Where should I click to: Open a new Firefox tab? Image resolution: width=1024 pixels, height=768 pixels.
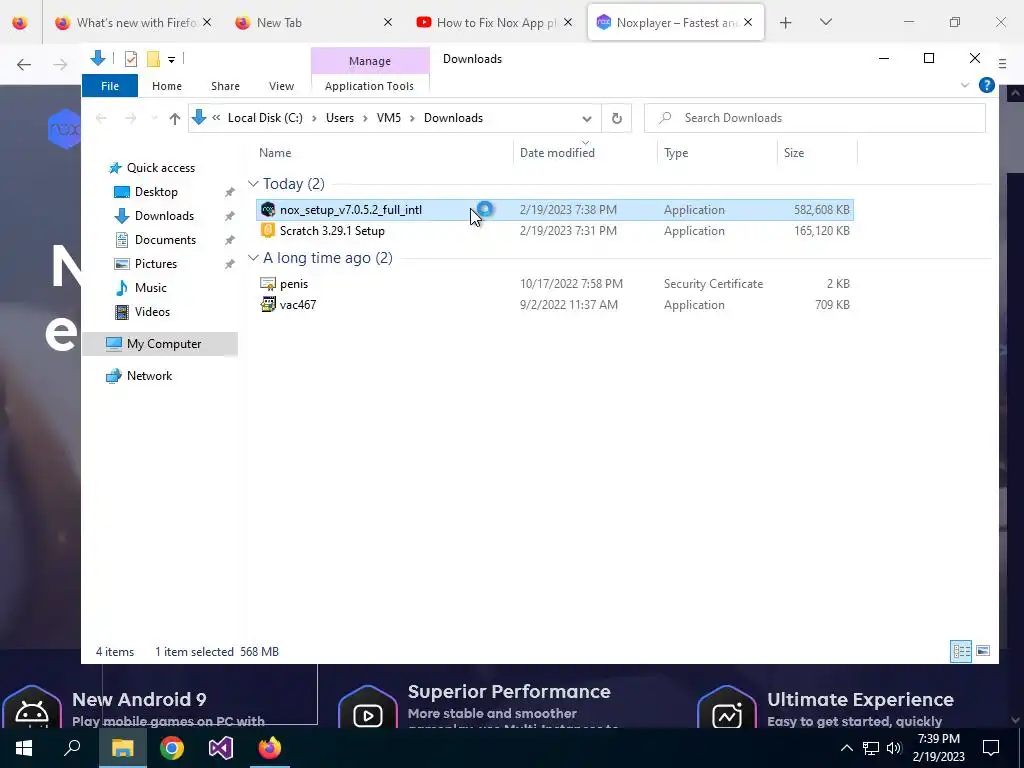(x=786, y=23)
